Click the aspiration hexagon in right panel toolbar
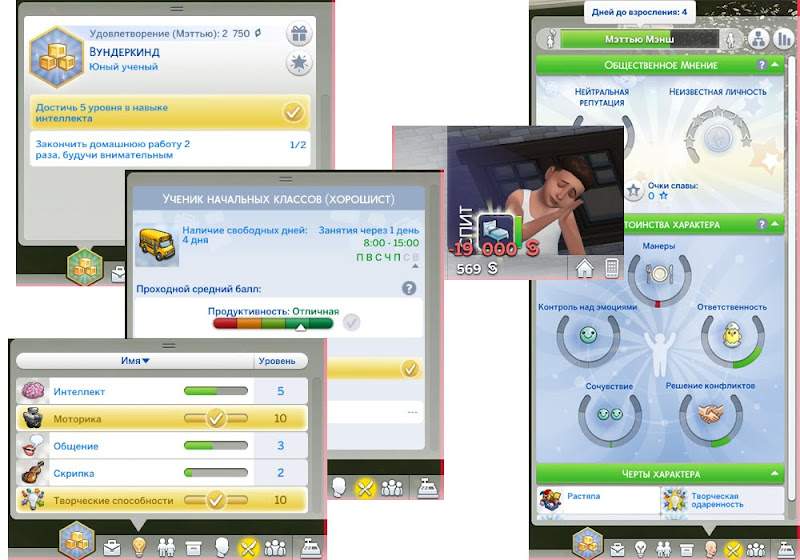 (588, 544)
